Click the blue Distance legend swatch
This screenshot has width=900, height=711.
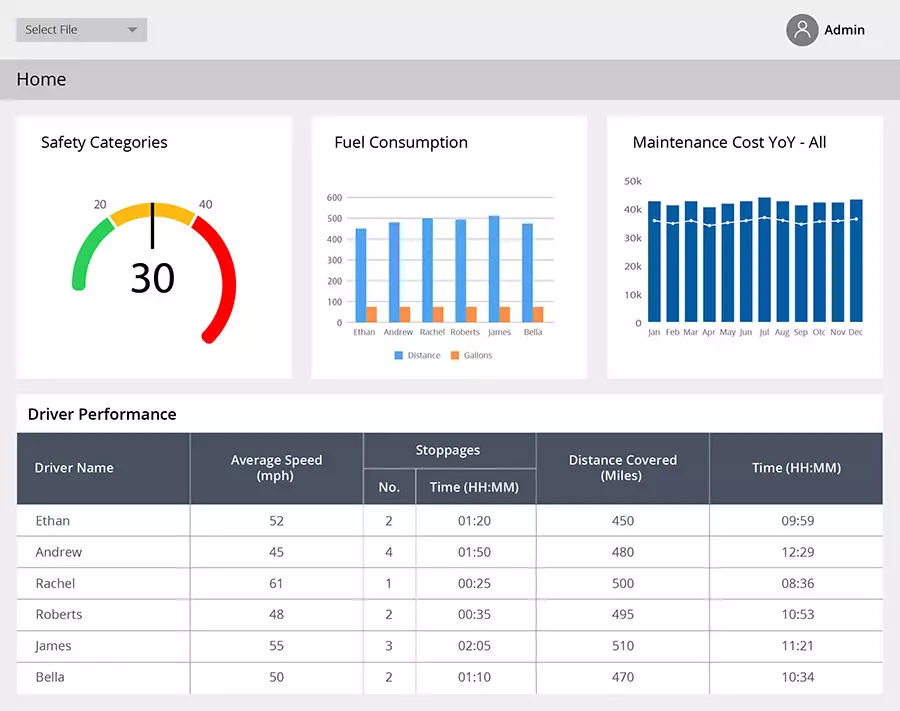(398, 356)
